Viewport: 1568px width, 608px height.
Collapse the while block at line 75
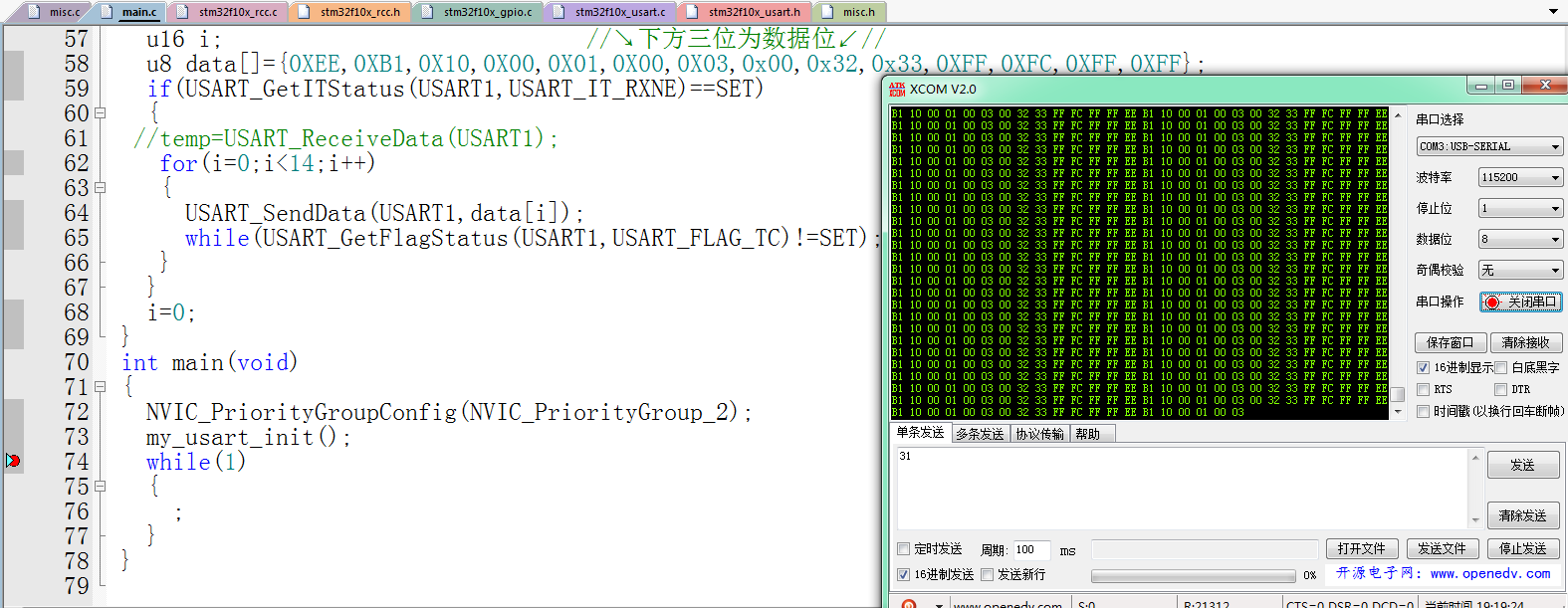(100, 487)
